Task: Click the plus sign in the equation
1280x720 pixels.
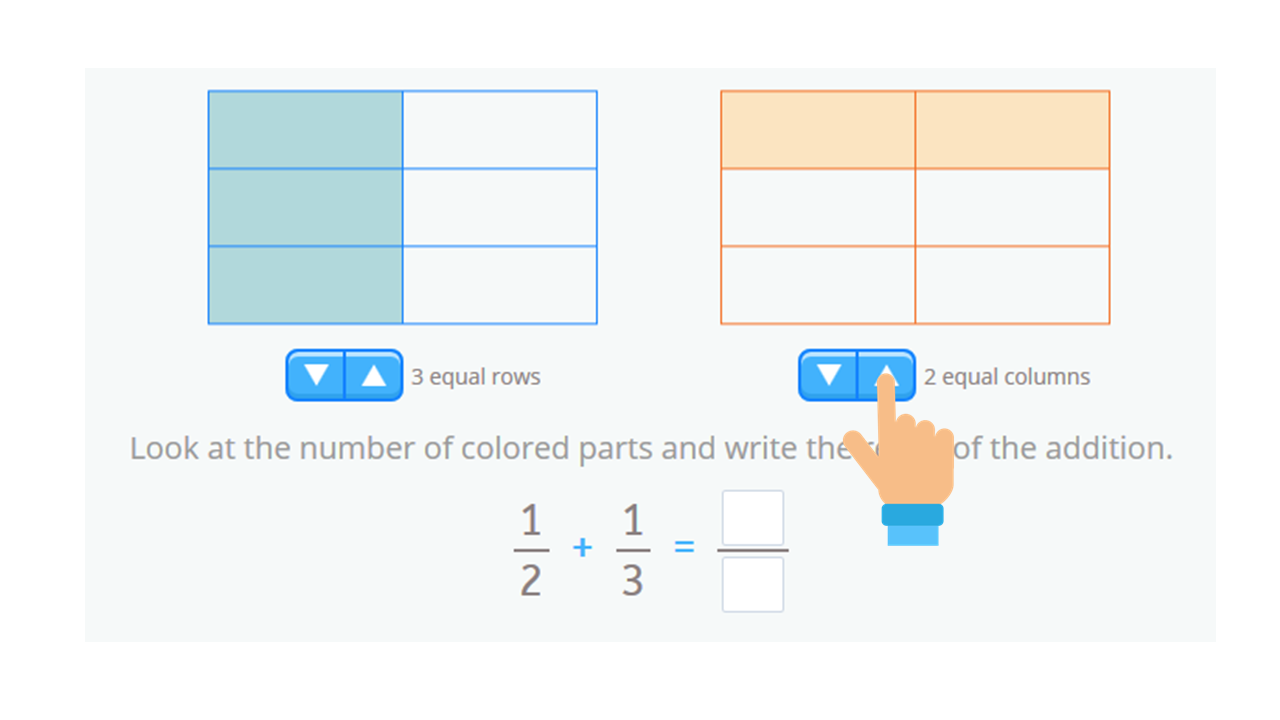Action: point(581,548)
